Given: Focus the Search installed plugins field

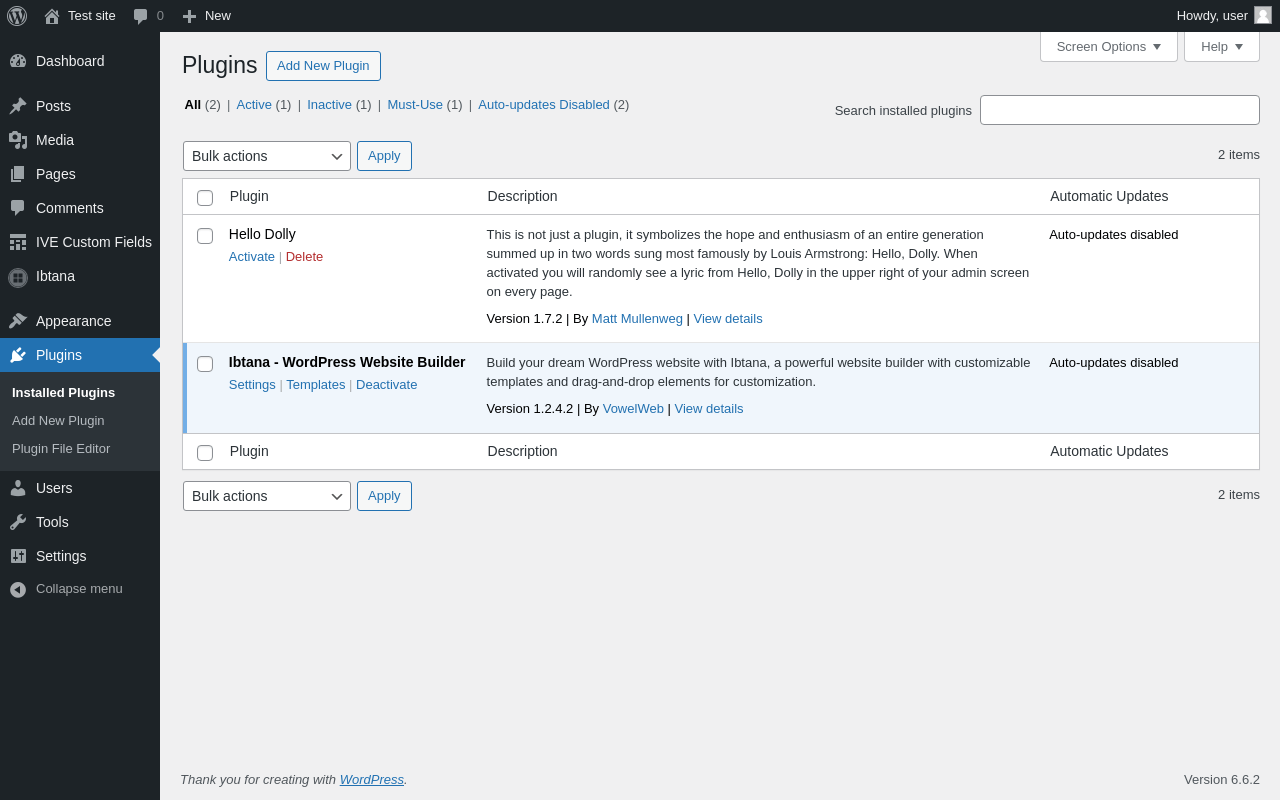Looking at the screenshot, I should [x=1119, y=110].
